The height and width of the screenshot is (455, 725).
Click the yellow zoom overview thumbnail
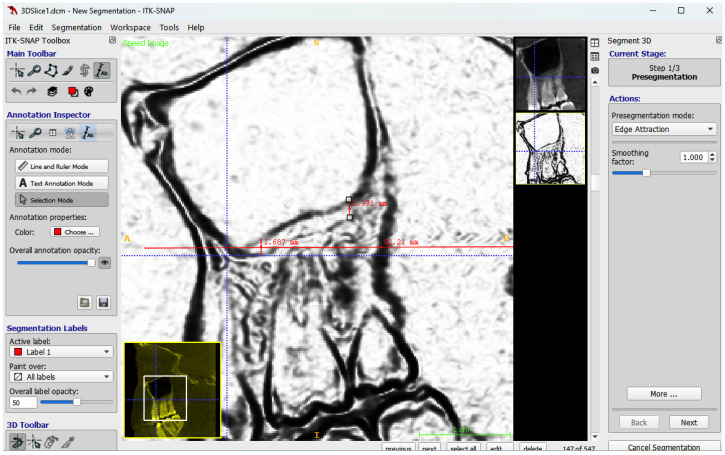pos(172,390)
